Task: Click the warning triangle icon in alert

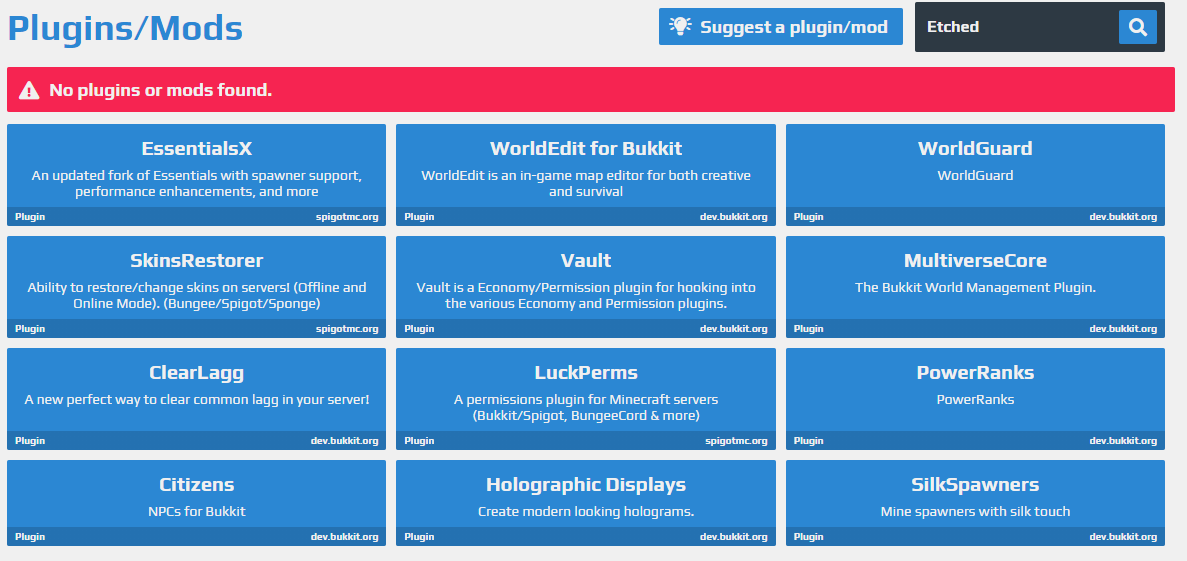Action: click(x=29, y=90)
